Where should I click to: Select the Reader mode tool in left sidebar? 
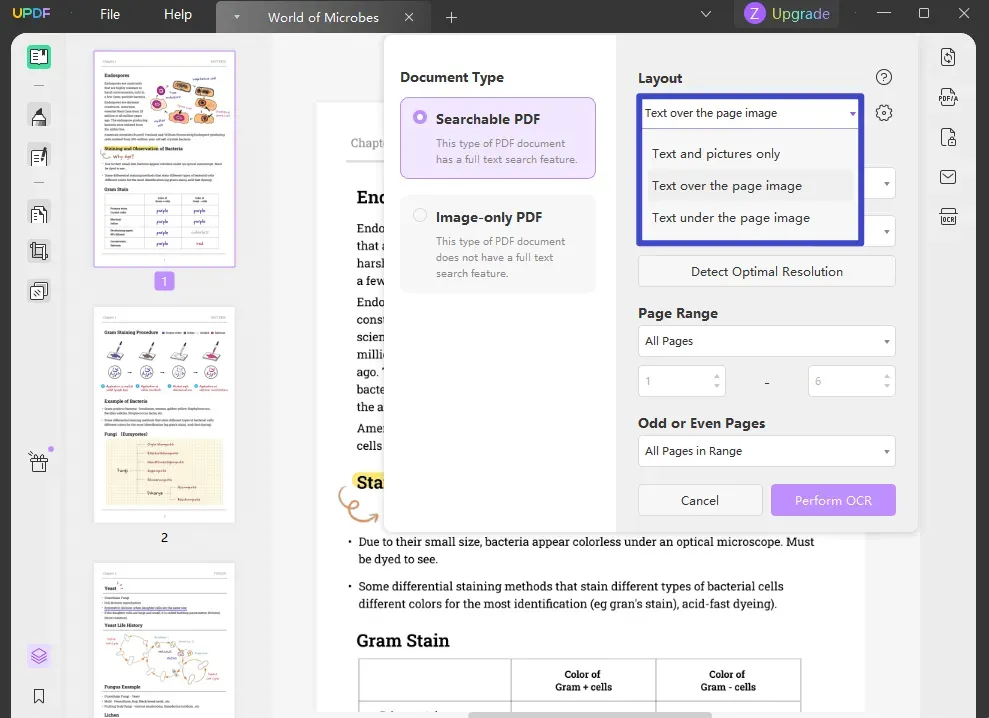coord(38,57)
